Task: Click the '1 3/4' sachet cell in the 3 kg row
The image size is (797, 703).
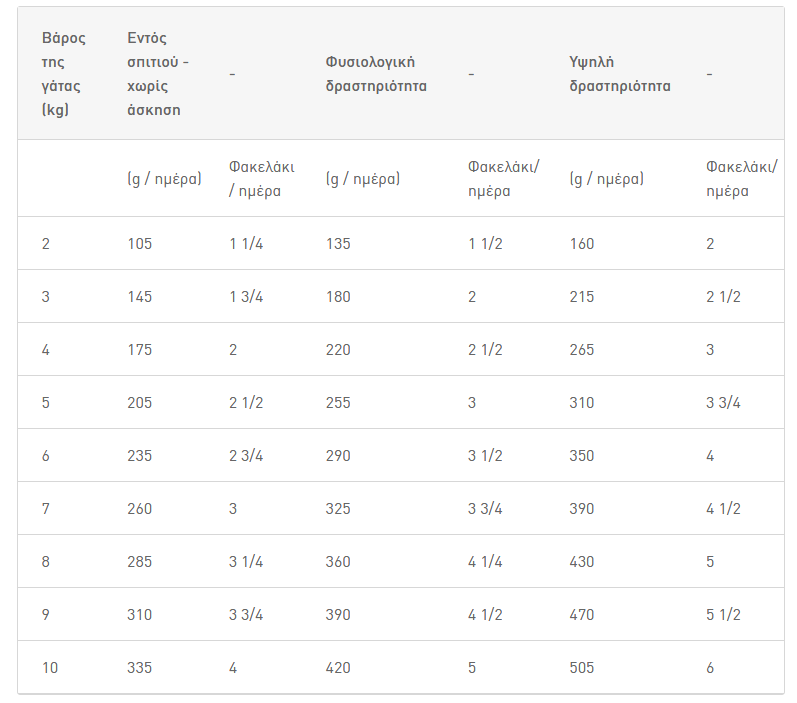Action: pos(246,296)
